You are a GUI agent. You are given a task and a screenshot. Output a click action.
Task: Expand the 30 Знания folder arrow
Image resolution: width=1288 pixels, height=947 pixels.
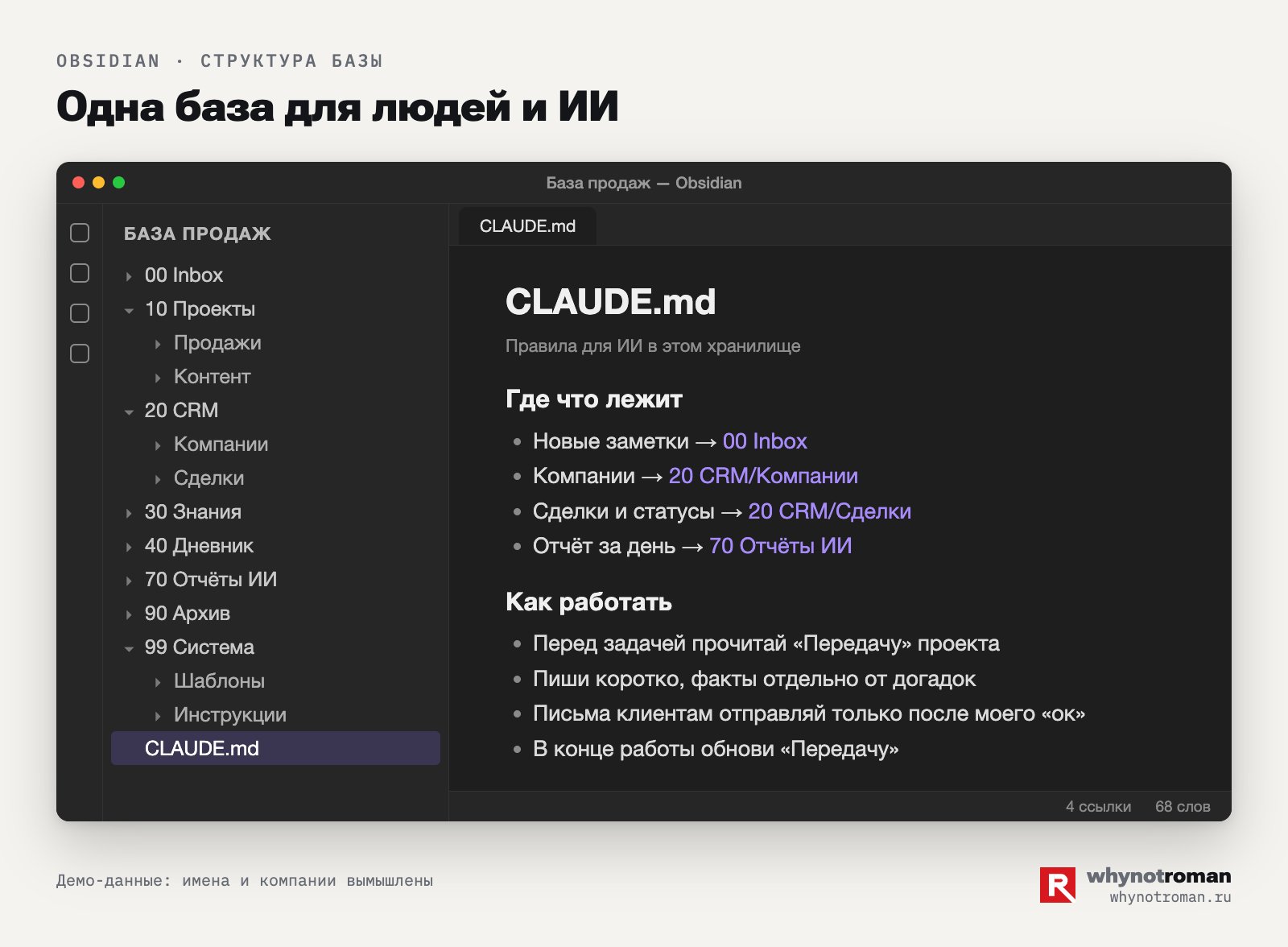click(129, 513)
